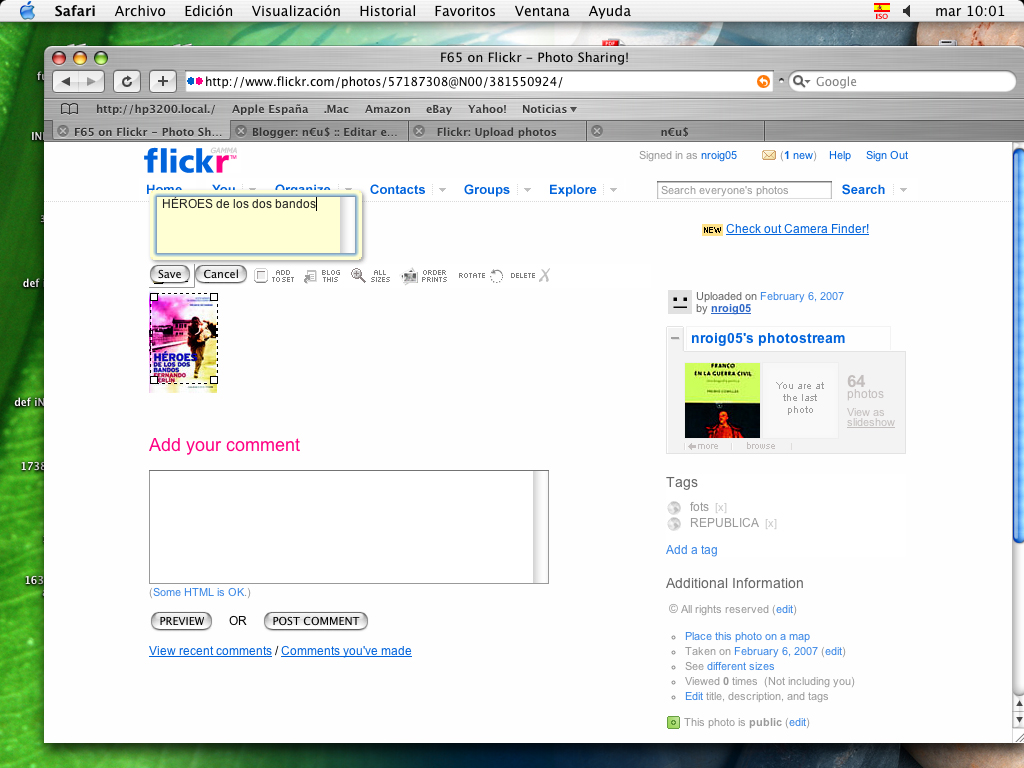Click the volume speaker icon in menu bar
This screenshot has height=768, width=1024.
[906, 11]
